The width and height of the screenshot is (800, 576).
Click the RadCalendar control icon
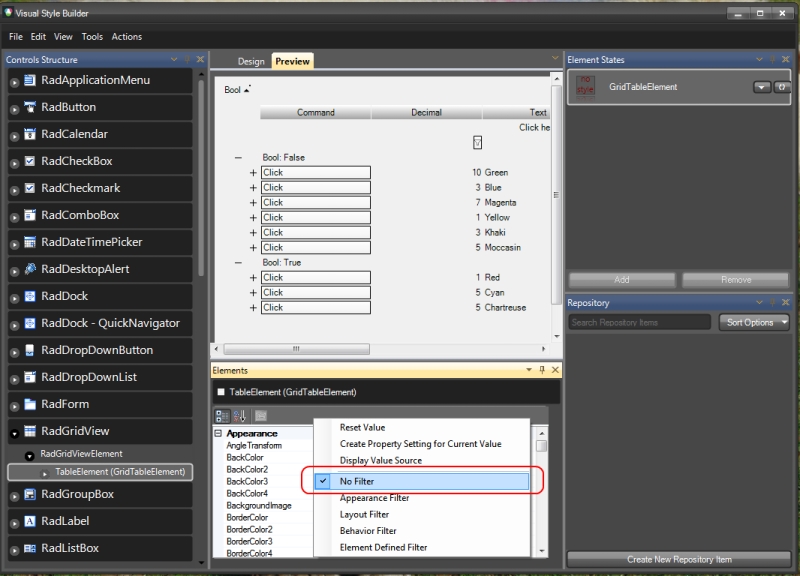tap(30, 134)
